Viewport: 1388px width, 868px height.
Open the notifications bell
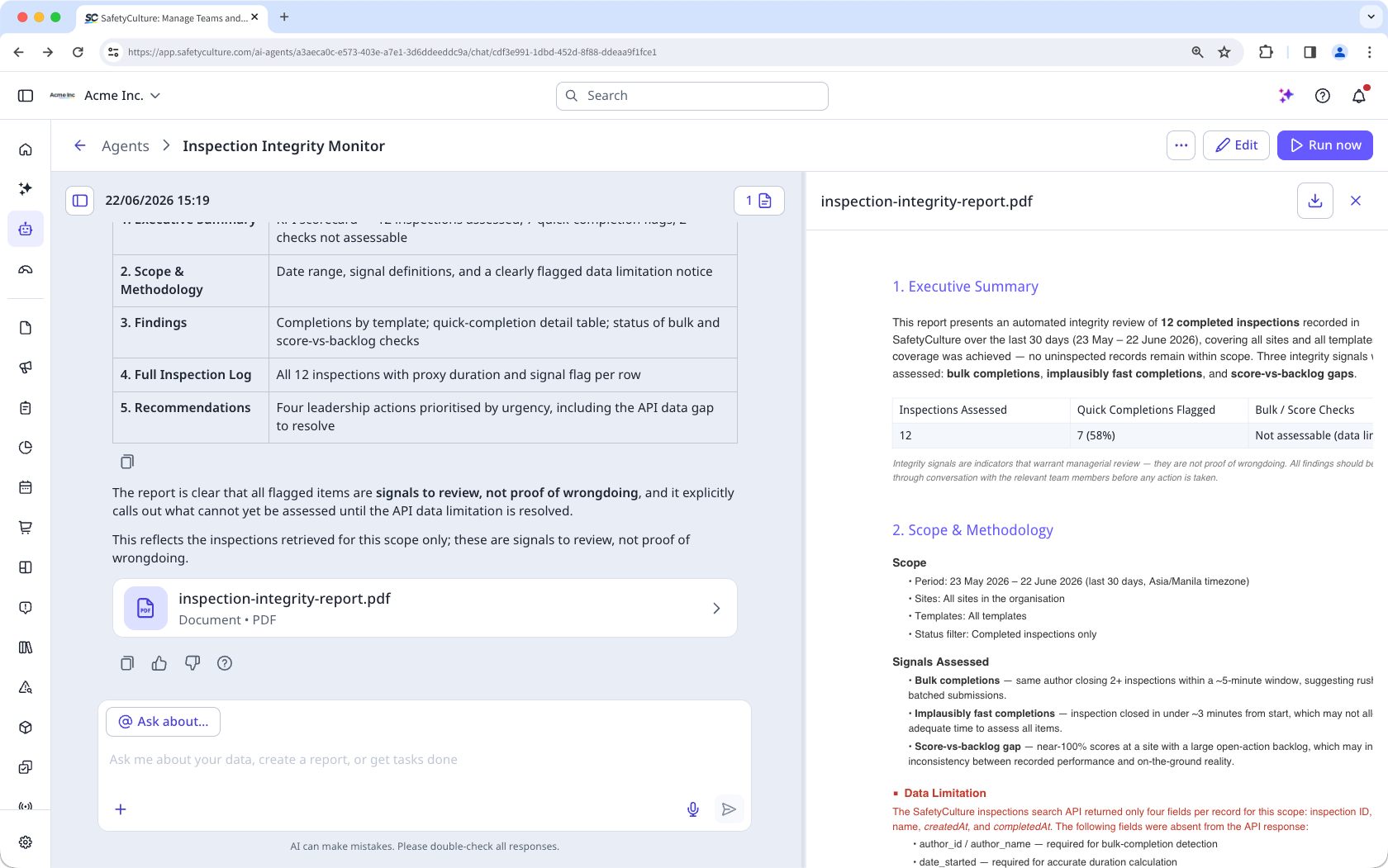coord(1359,96)
